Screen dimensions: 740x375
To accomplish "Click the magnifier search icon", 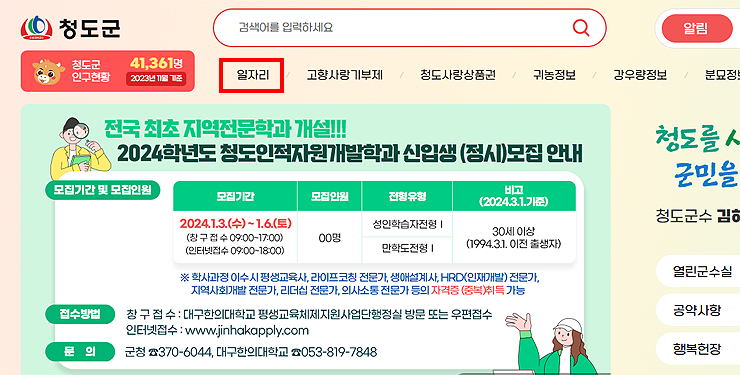I will [580, 27].
